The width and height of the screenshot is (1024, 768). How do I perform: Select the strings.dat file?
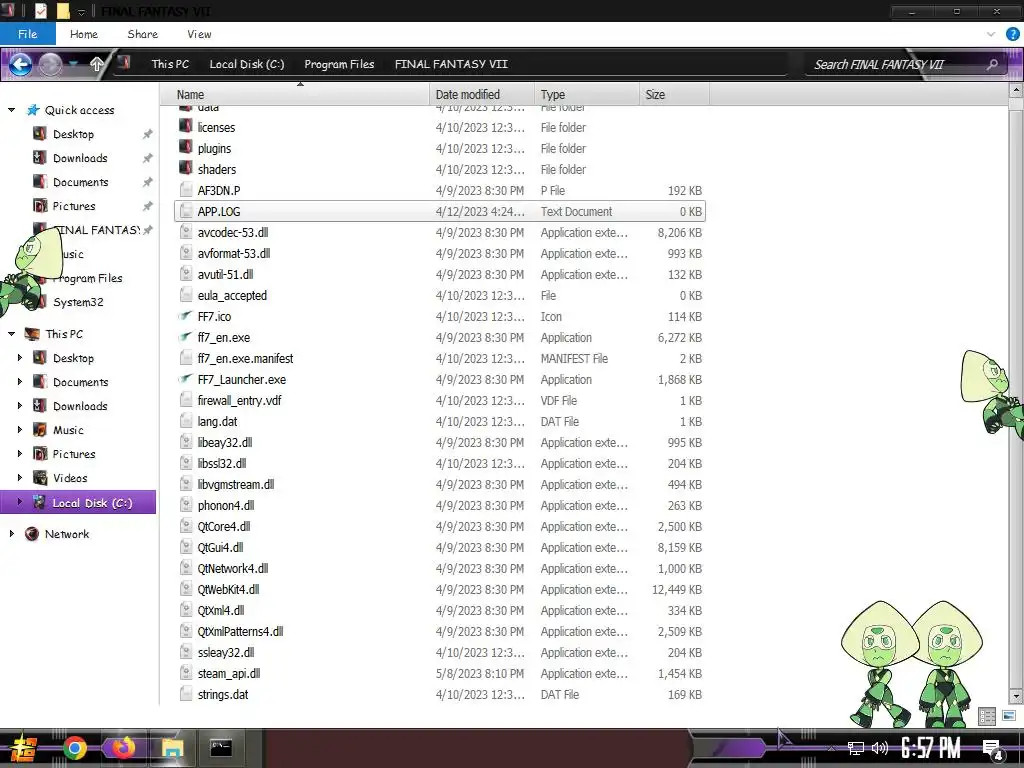pos(440,694)
